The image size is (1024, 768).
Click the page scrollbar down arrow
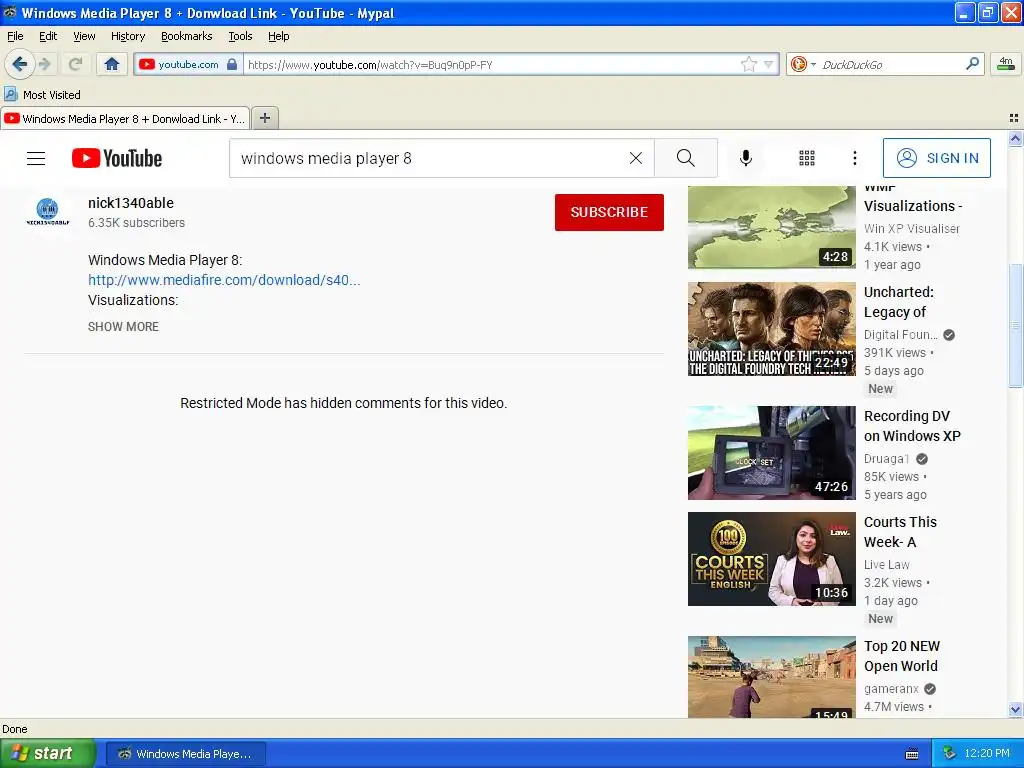coord(1015,709)
